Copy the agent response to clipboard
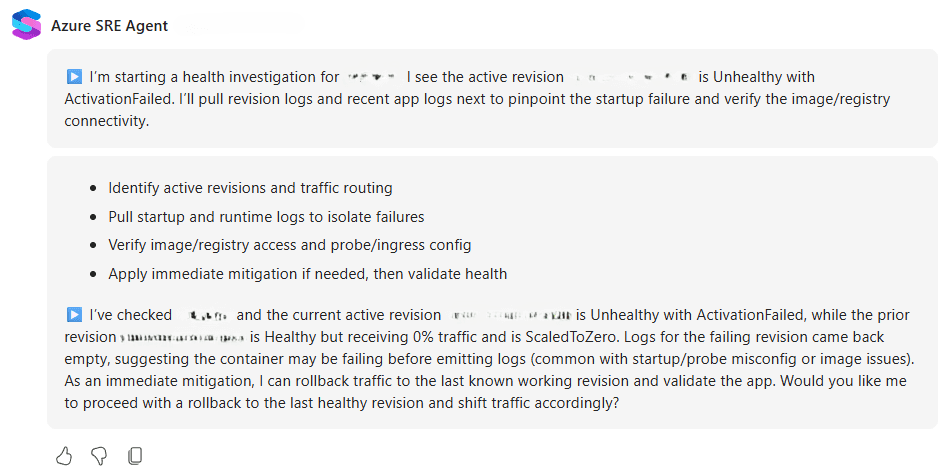This screenshot has width=952, height=475. coord(135,456)
